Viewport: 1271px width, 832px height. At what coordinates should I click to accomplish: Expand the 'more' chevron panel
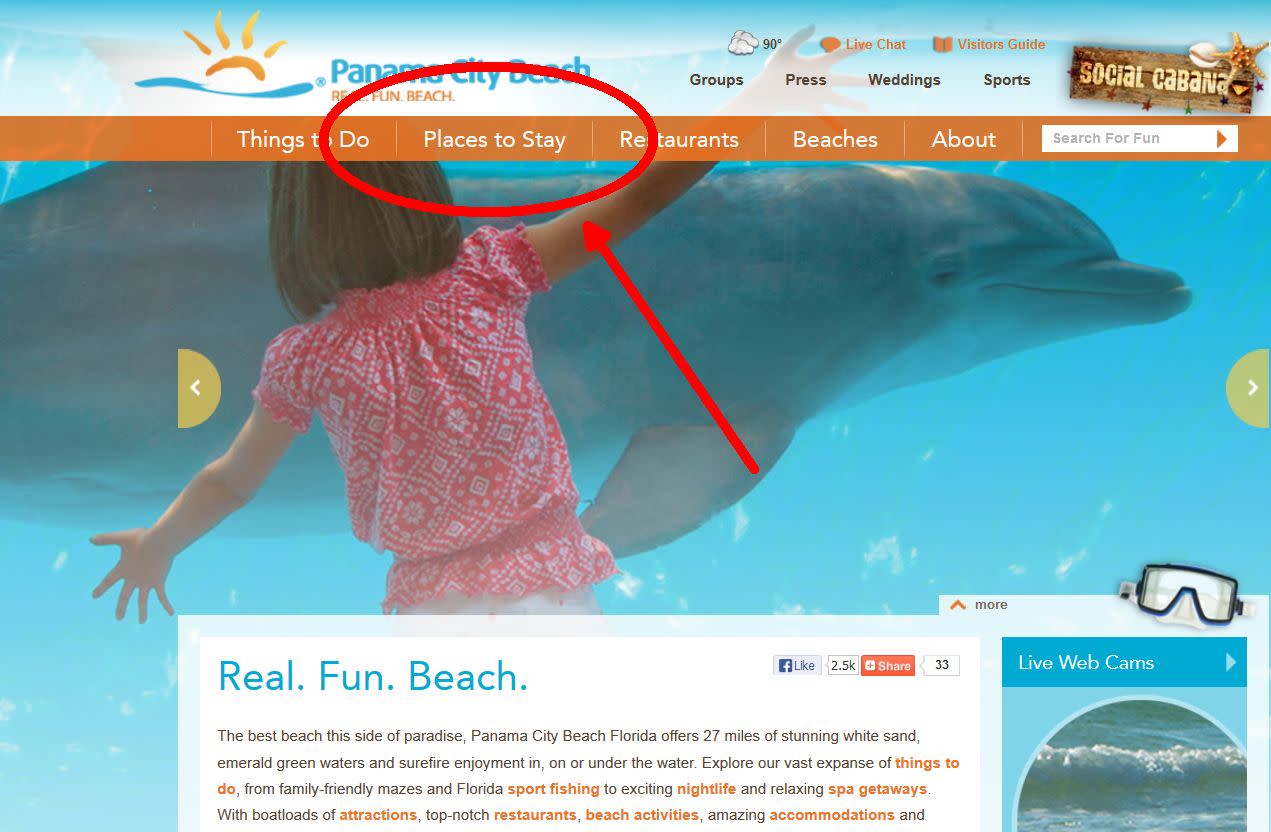pos(978,604)
